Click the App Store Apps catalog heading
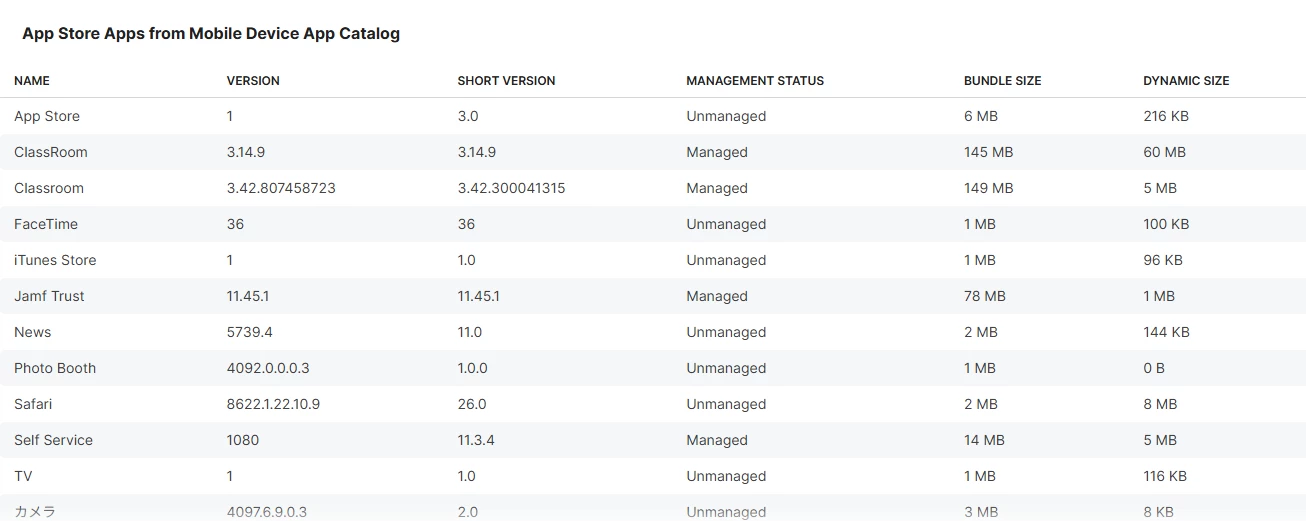The height and width of the screenshot is (521, 1306). [211, 33]
